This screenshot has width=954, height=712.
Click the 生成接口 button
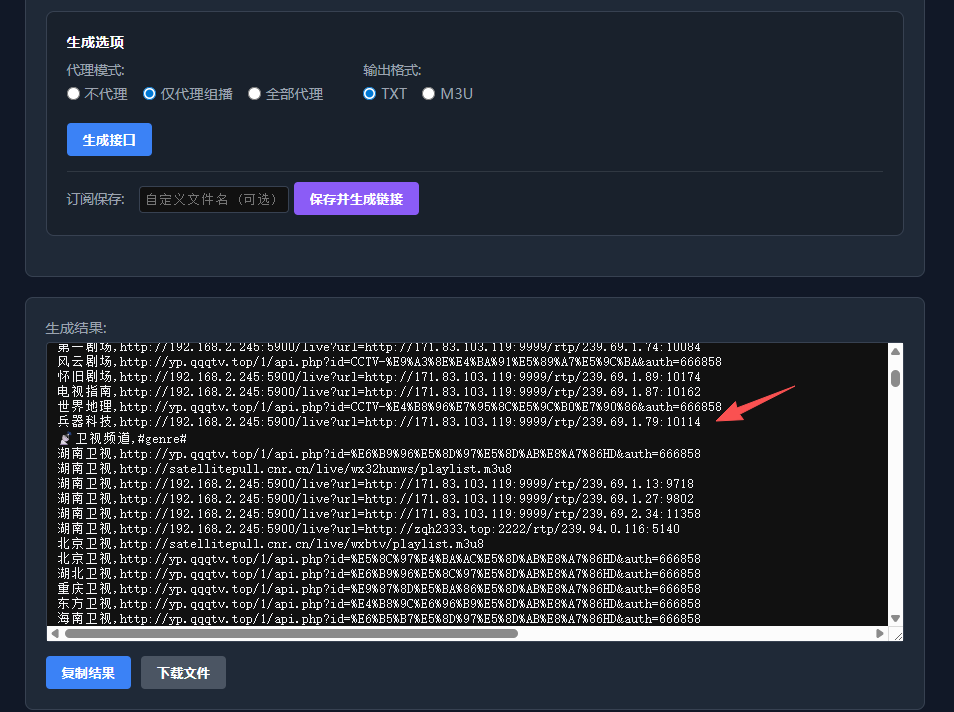(109, 139)
